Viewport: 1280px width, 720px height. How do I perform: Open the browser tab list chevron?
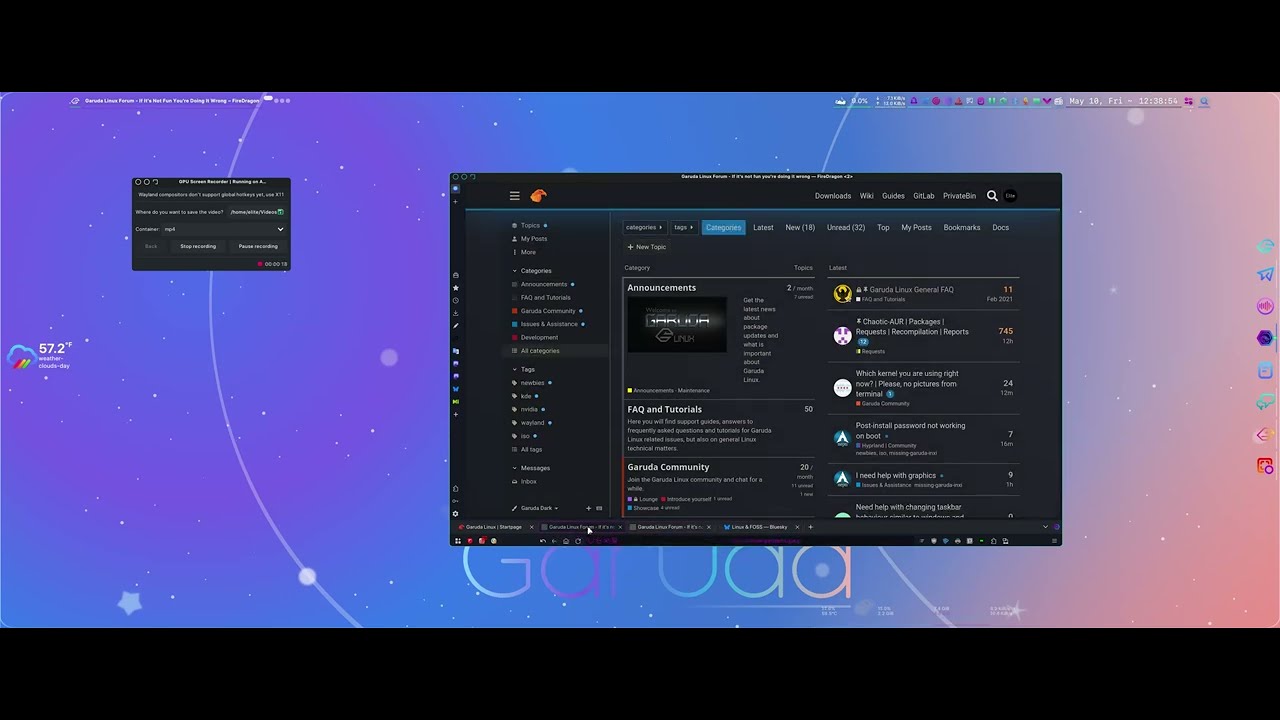tap(1045, 527)
